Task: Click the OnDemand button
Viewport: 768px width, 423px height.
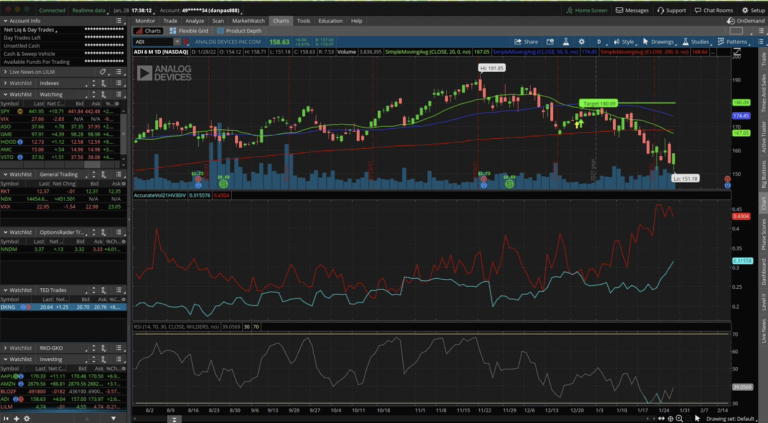Action: pyautogui.click(x=747, y=20)
